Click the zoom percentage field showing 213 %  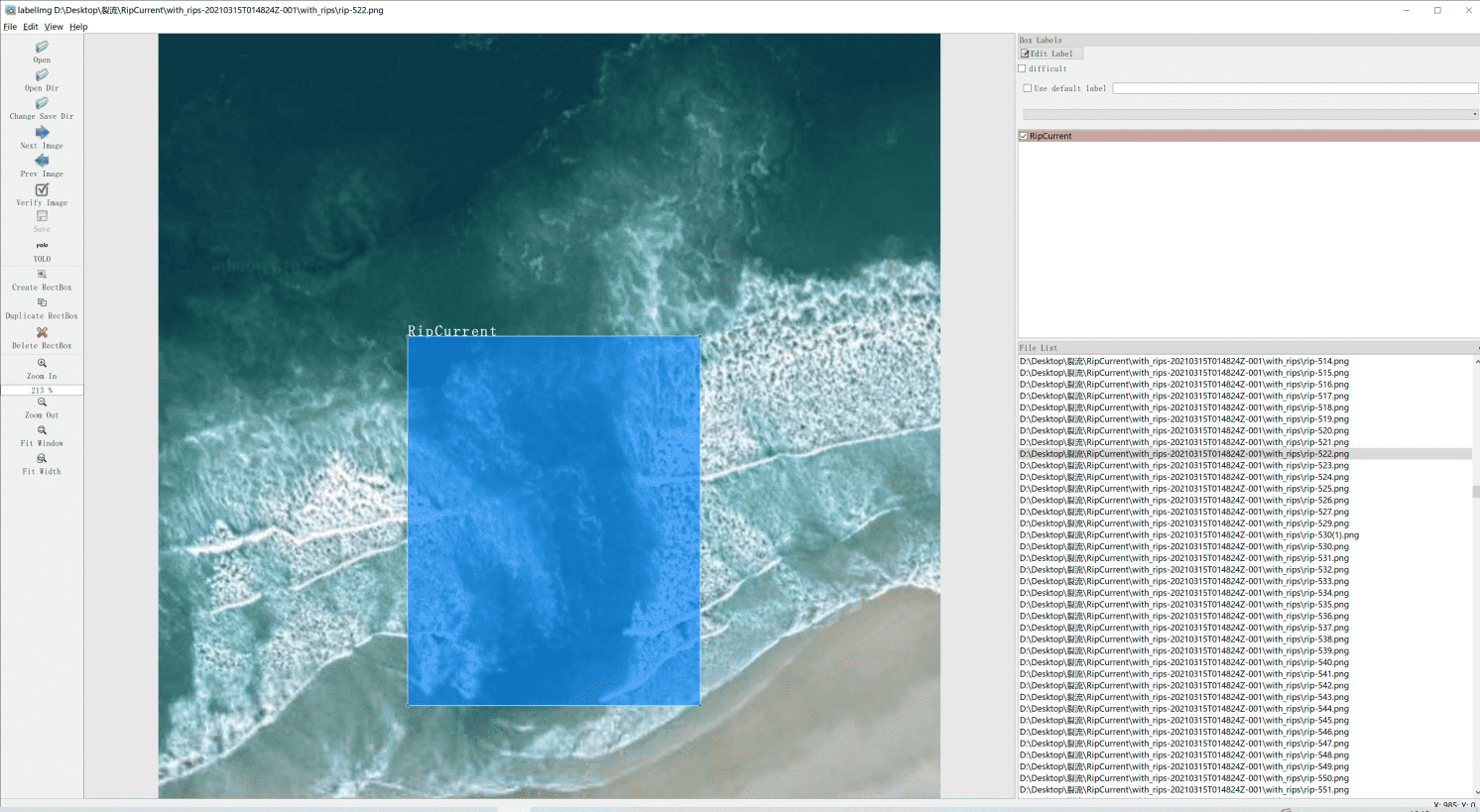(x=42, y=391)
